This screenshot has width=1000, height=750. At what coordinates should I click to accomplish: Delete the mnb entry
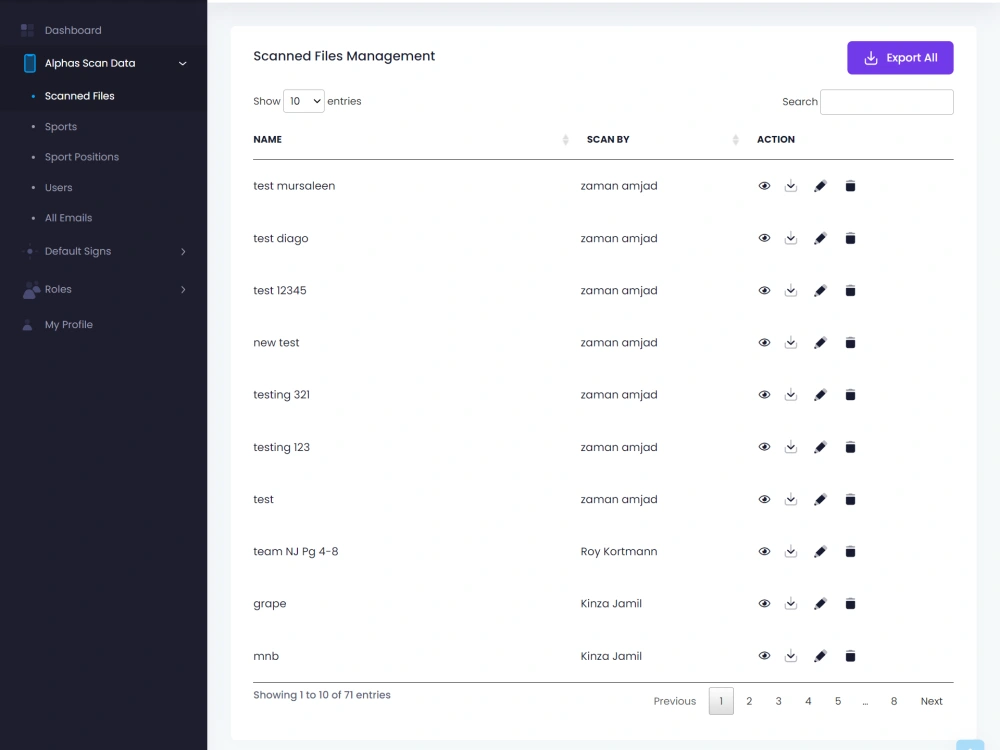point(850,656)
